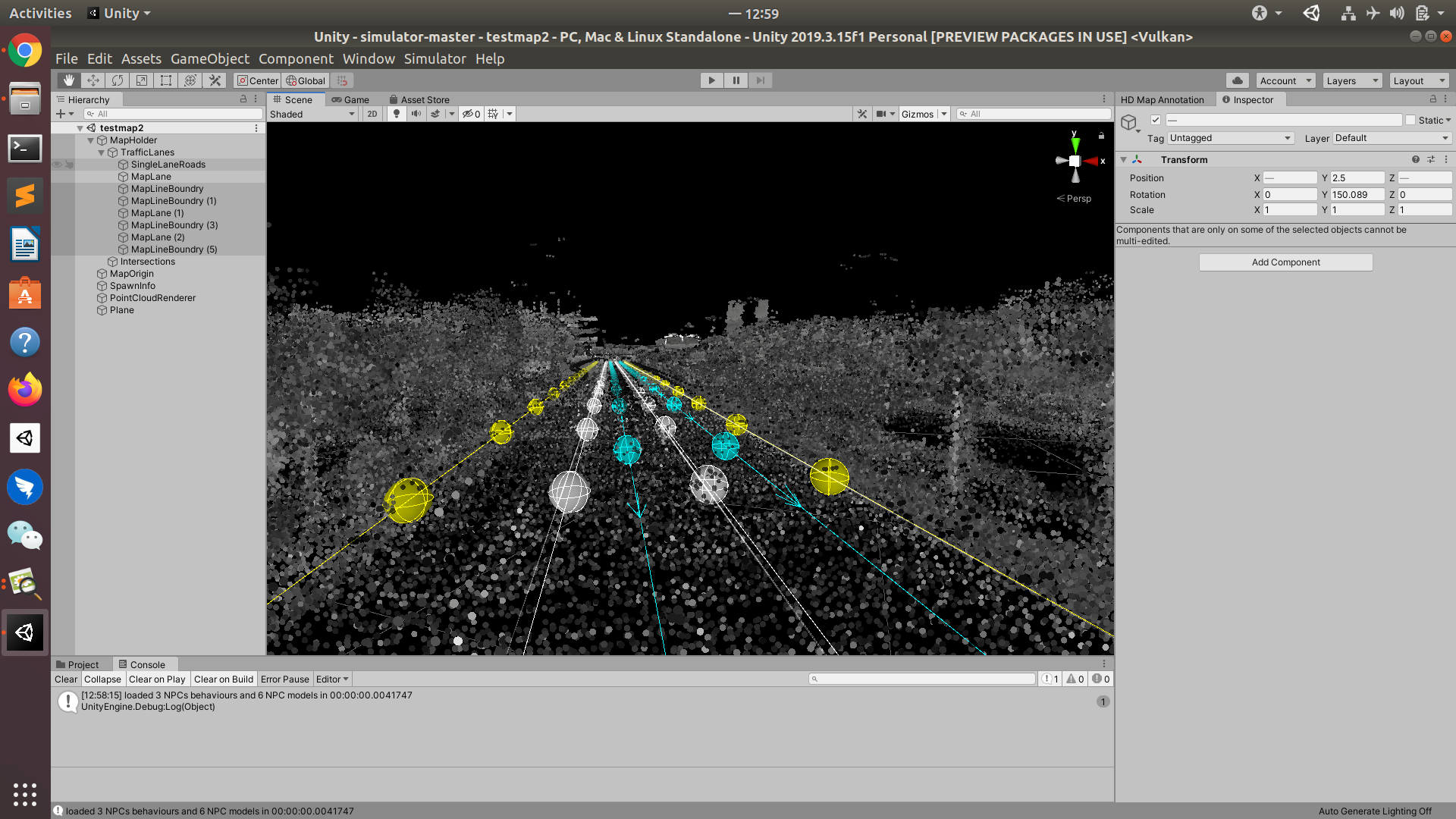This screenshot has width=1456, height=819.
Task: Select the Hand tool
Action: (69, 80)
